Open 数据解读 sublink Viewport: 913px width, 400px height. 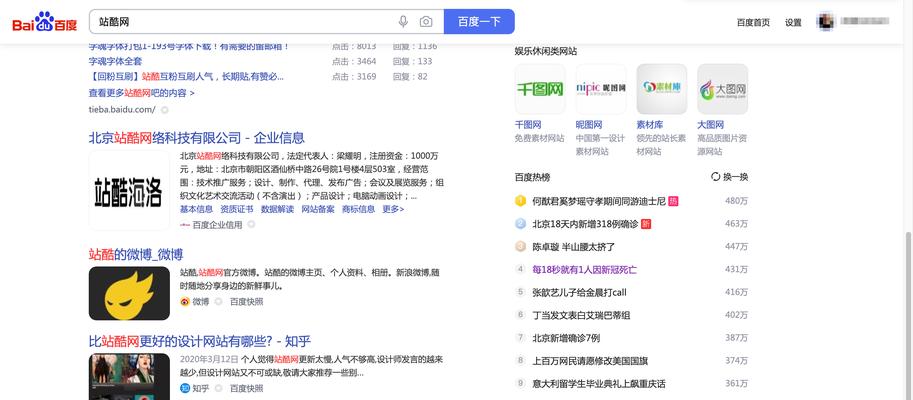pos(277,209)
